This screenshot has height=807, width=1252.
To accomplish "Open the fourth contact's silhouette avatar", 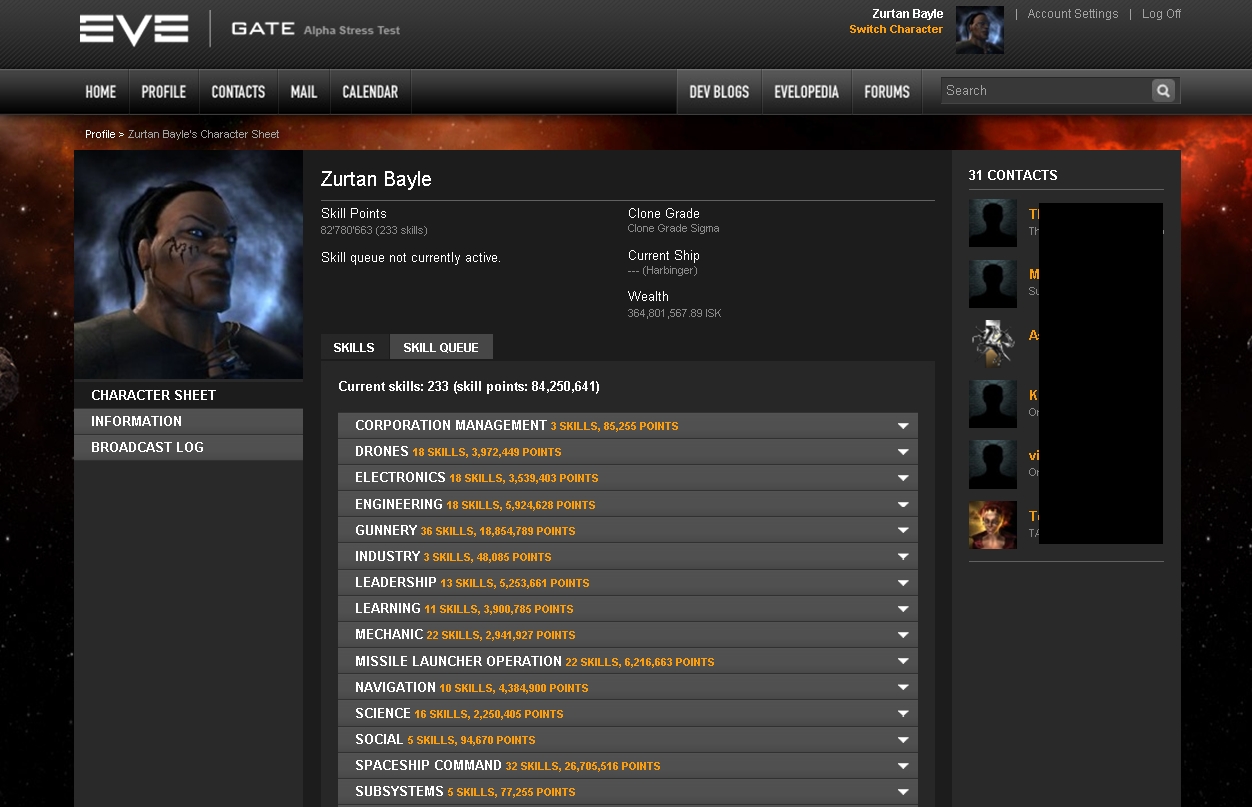I will 993,404.
